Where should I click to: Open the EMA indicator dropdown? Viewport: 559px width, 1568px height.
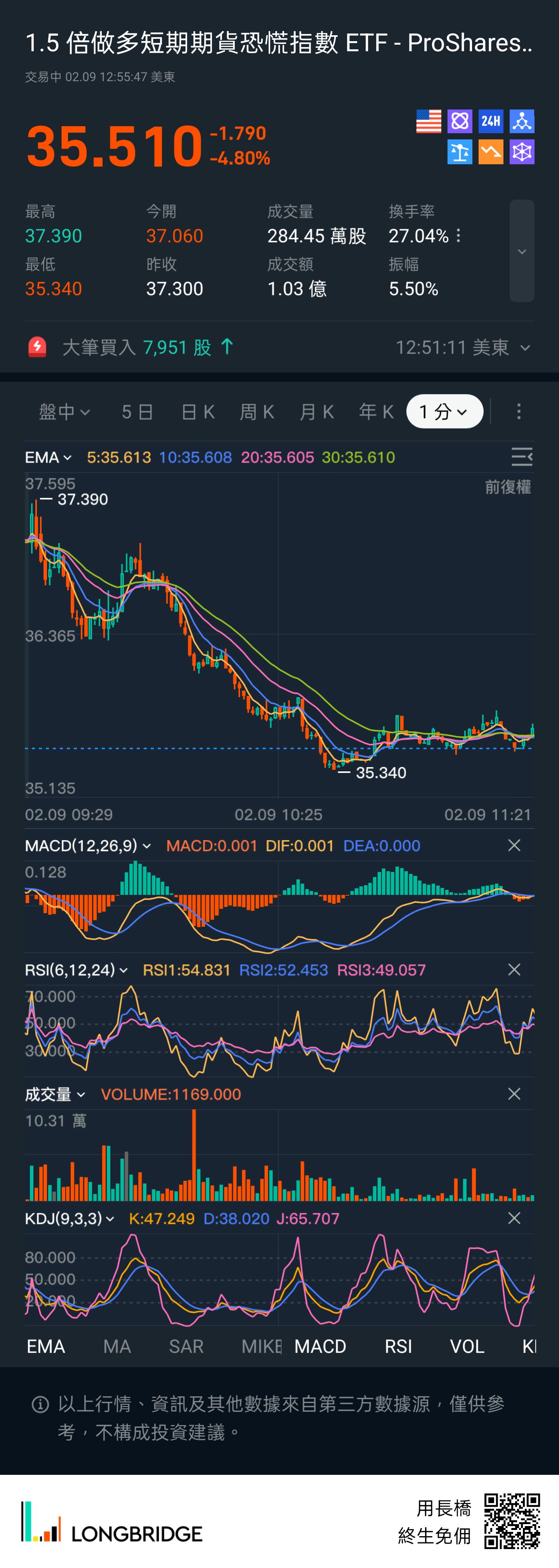[49, 457]
